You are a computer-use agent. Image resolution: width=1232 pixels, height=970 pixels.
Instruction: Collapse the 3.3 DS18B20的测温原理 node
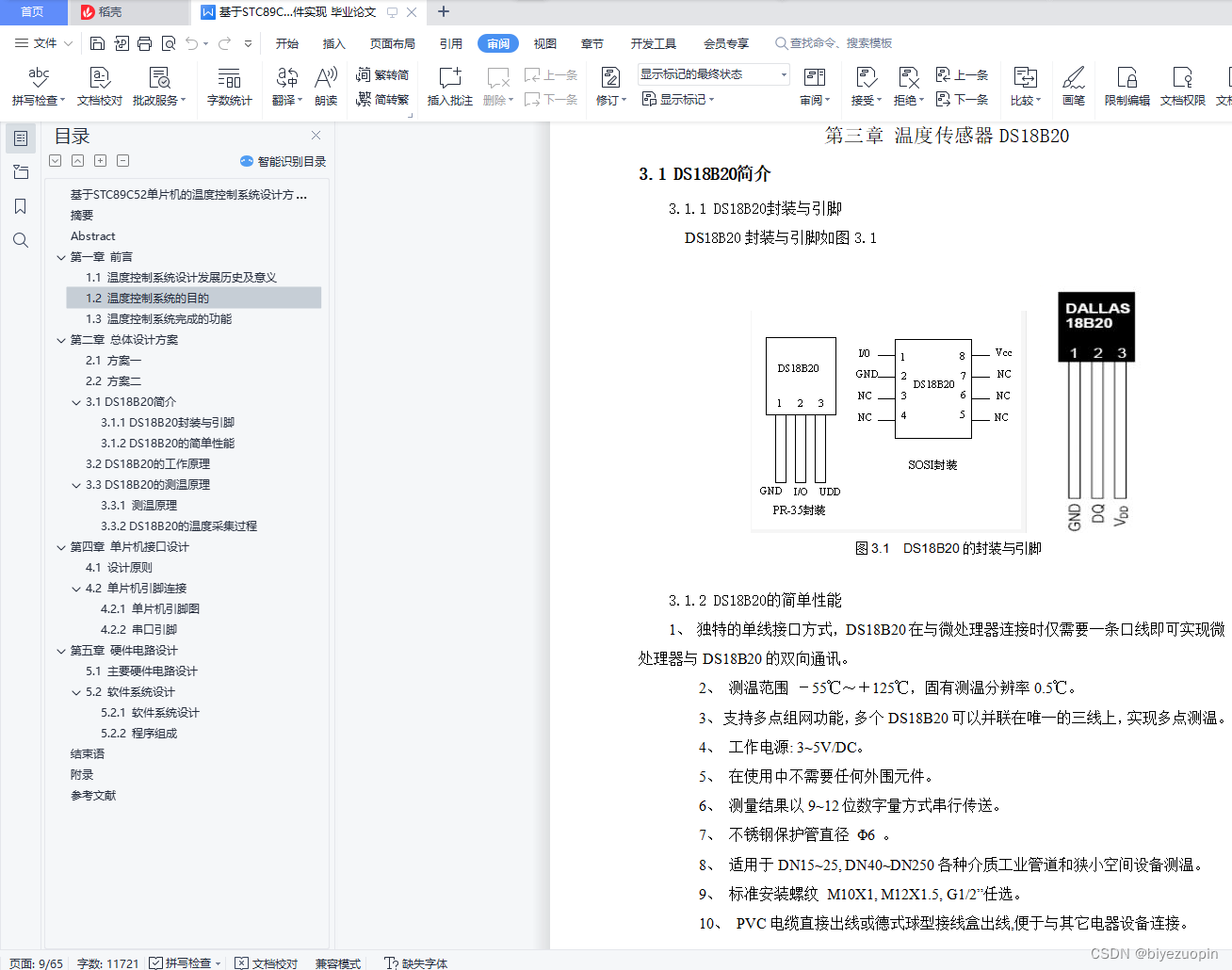76,485
